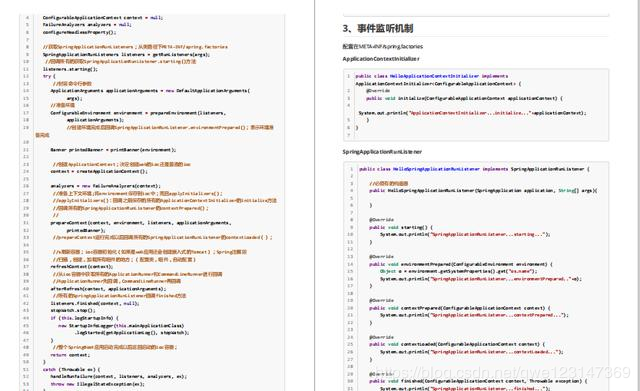Click the line "ConfigurableApplicationContext context = null;"
This screenshot has width=640, height=391.
click(x=102, y=18)
